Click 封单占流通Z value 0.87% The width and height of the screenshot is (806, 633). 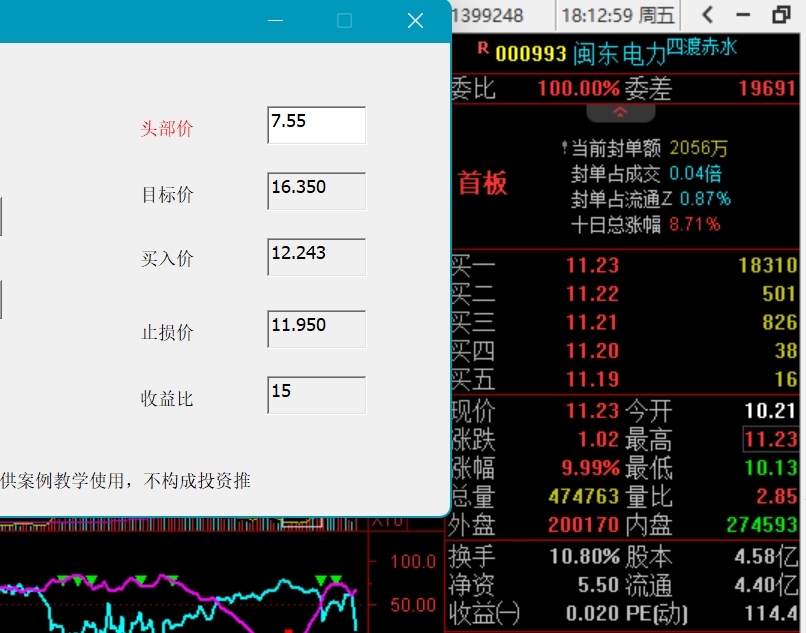pyautogui.click(x=705, y=198)
